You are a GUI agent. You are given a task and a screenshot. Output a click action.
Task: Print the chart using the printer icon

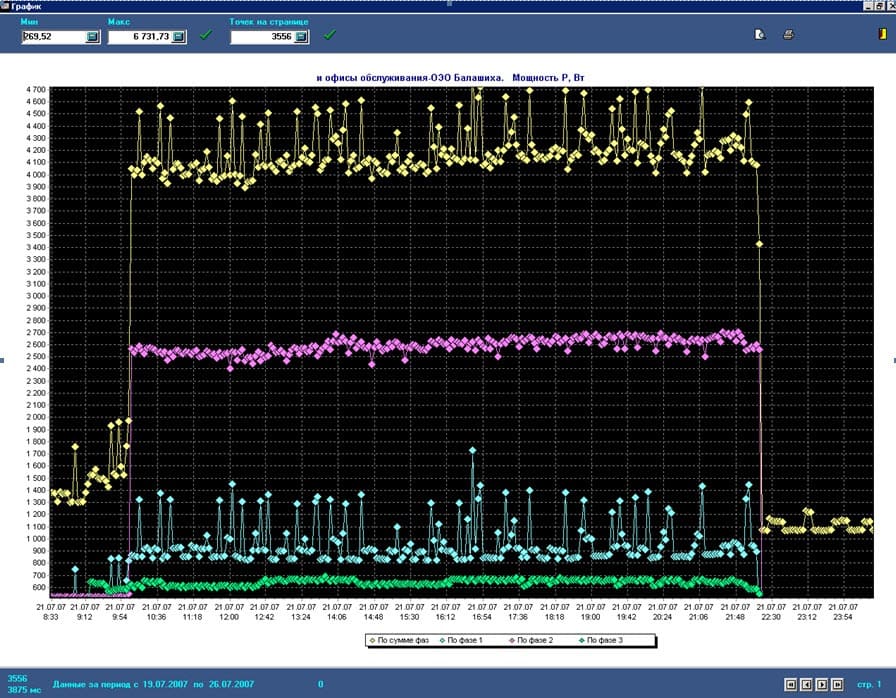pos(788,35)
